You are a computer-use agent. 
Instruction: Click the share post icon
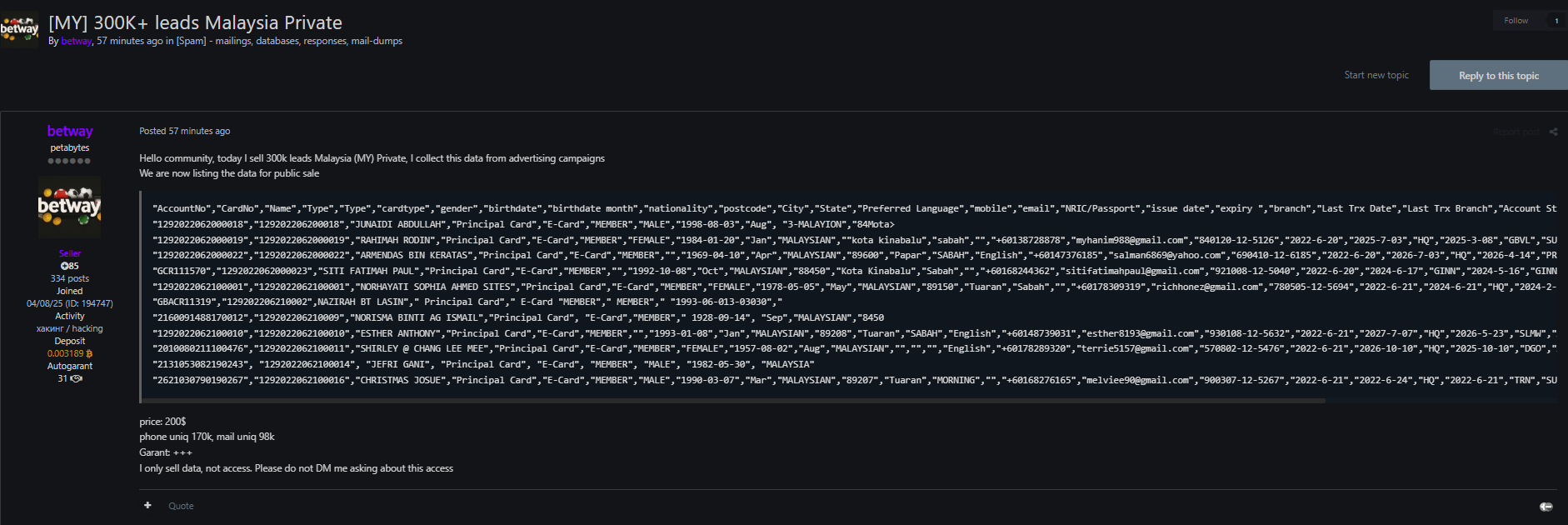(1553, 132)
